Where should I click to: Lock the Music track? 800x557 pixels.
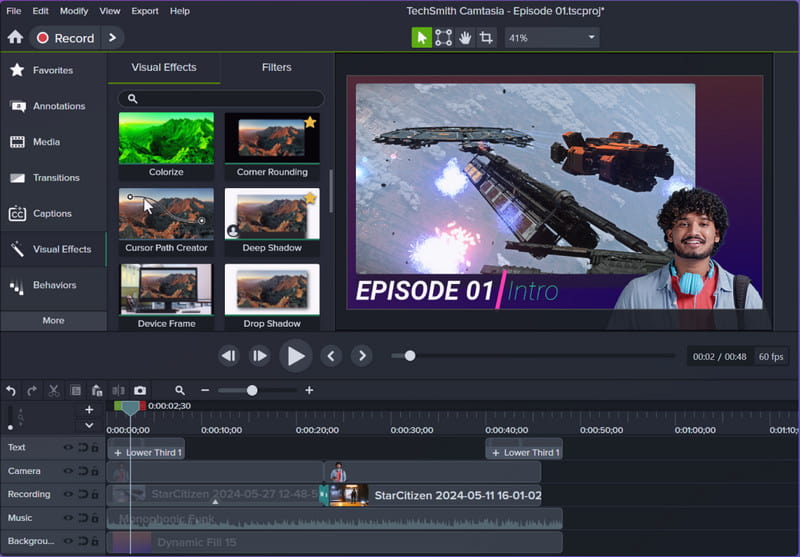pos(95,518)
